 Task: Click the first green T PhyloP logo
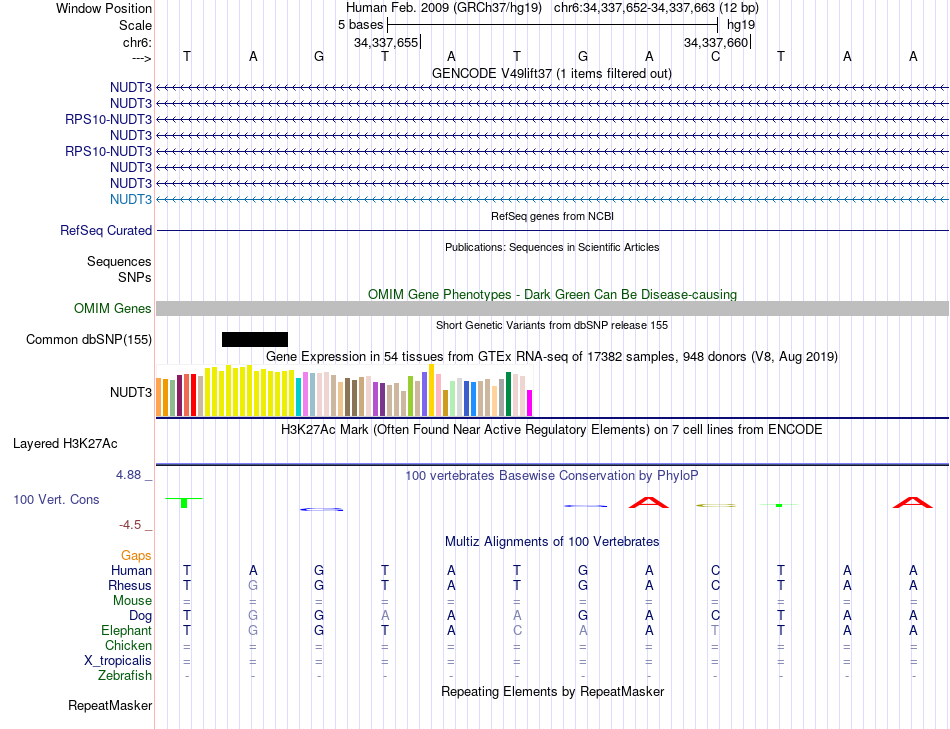click(184, 502)
